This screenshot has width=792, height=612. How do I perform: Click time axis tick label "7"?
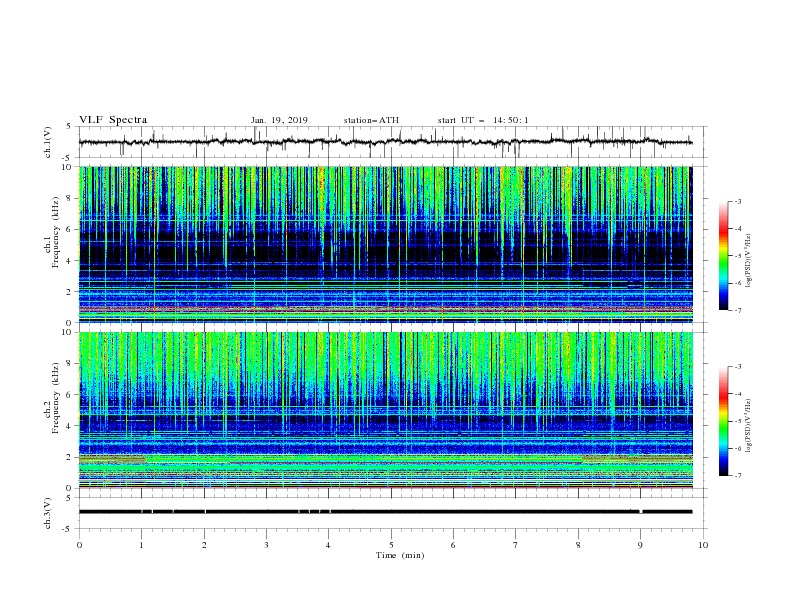tap(516, 545)
